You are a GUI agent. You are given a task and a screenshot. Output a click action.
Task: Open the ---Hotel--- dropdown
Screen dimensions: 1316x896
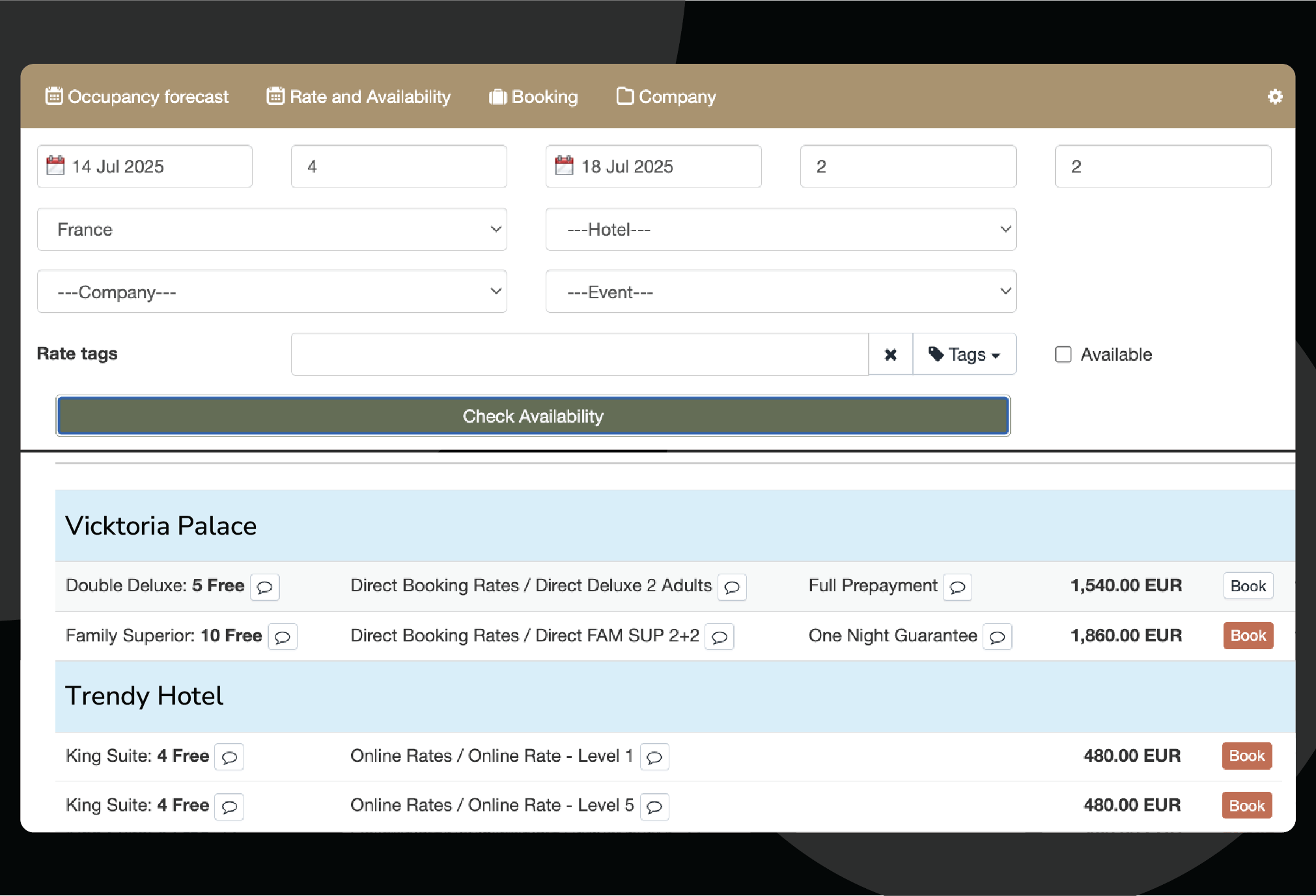click(x=780, y=229)
